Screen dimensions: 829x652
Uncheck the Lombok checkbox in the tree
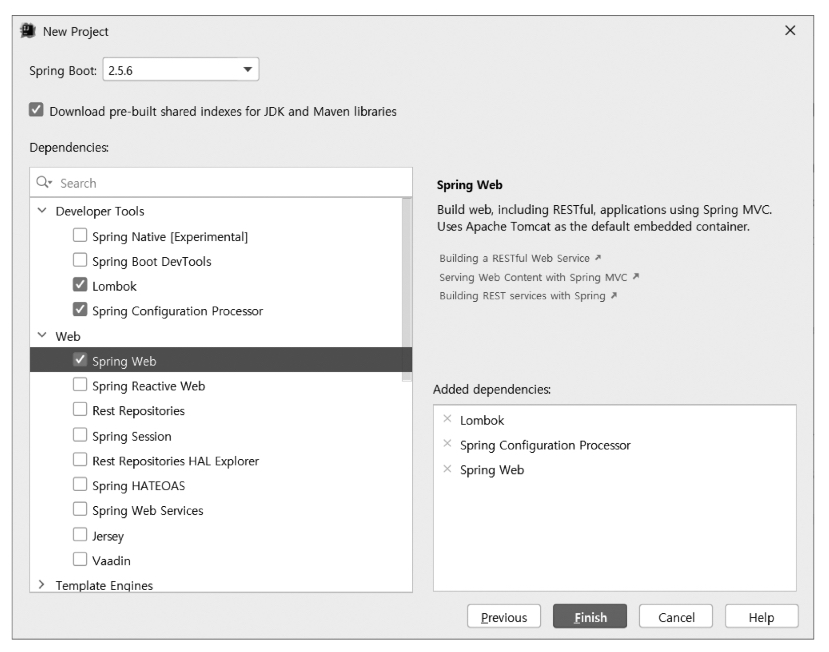point(80,284)
